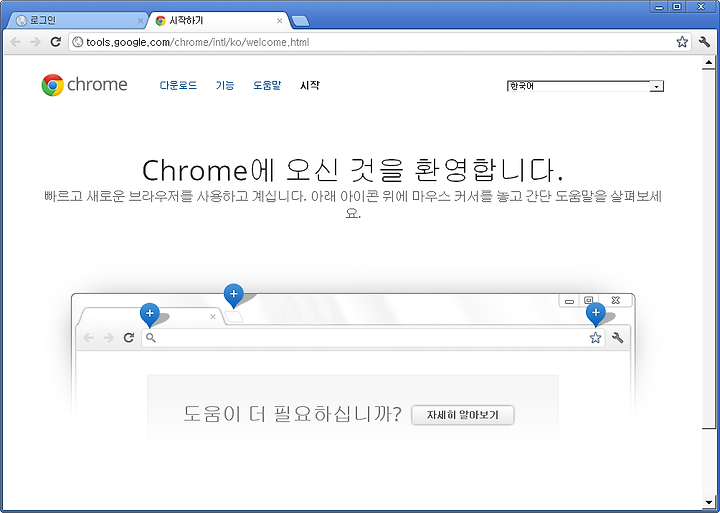Switch to the 로그인 tab
The height and width of the screenshot is (513, 720).
[76, 21]
